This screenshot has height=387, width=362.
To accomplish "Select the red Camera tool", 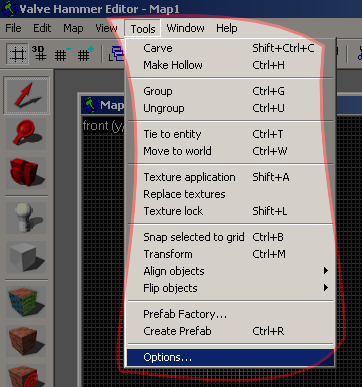I will click(x=26, y=172).
